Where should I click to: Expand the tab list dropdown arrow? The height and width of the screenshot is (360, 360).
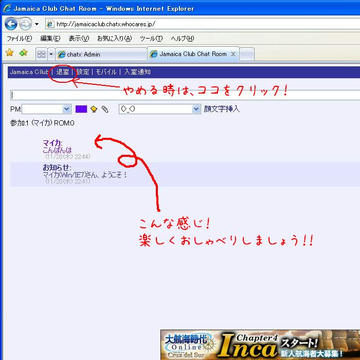click(x=51, y=54)
